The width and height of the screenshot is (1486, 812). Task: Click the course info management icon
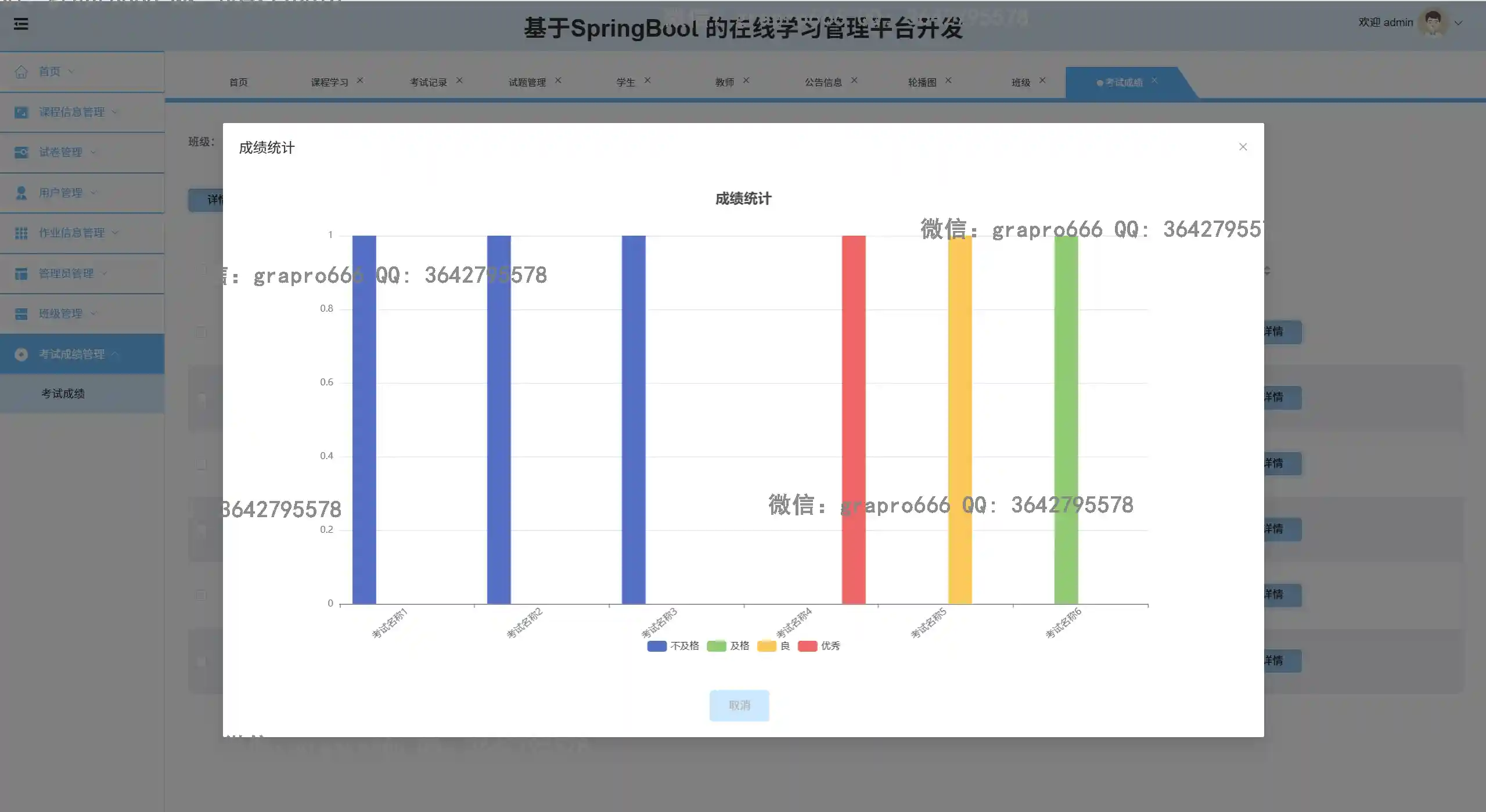(21, 112)
